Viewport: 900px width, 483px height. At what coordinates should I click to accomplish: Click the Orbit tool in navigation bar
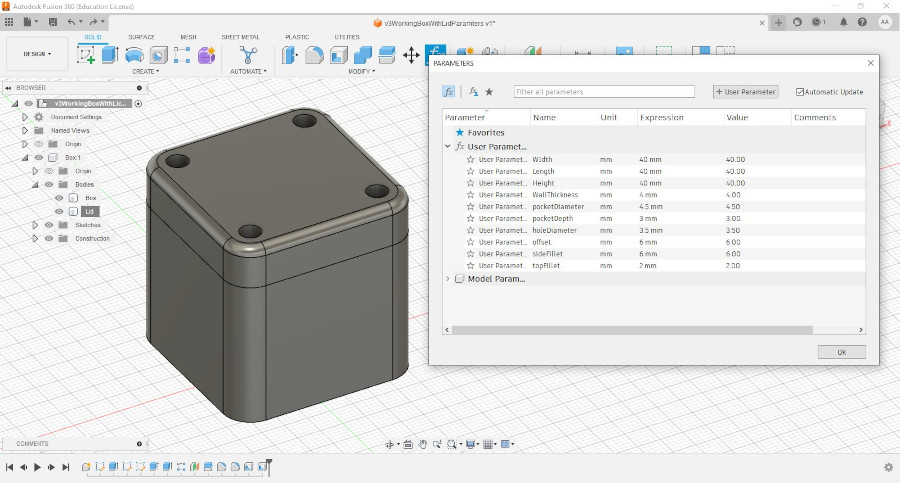pyautogui.click(x=390, y=444)
